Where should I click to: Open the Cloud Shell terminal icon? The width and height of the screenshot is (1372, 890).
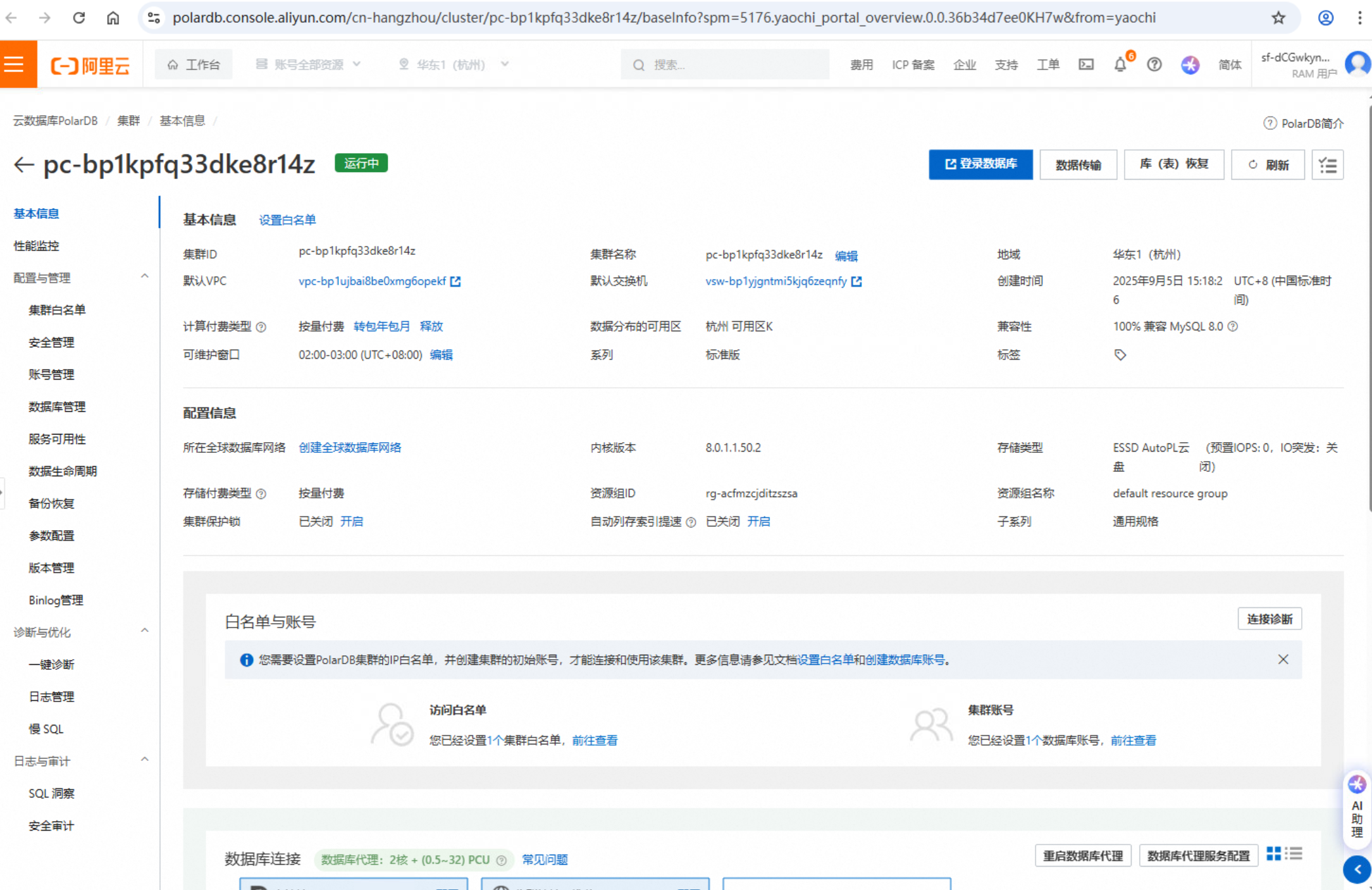1086,65
